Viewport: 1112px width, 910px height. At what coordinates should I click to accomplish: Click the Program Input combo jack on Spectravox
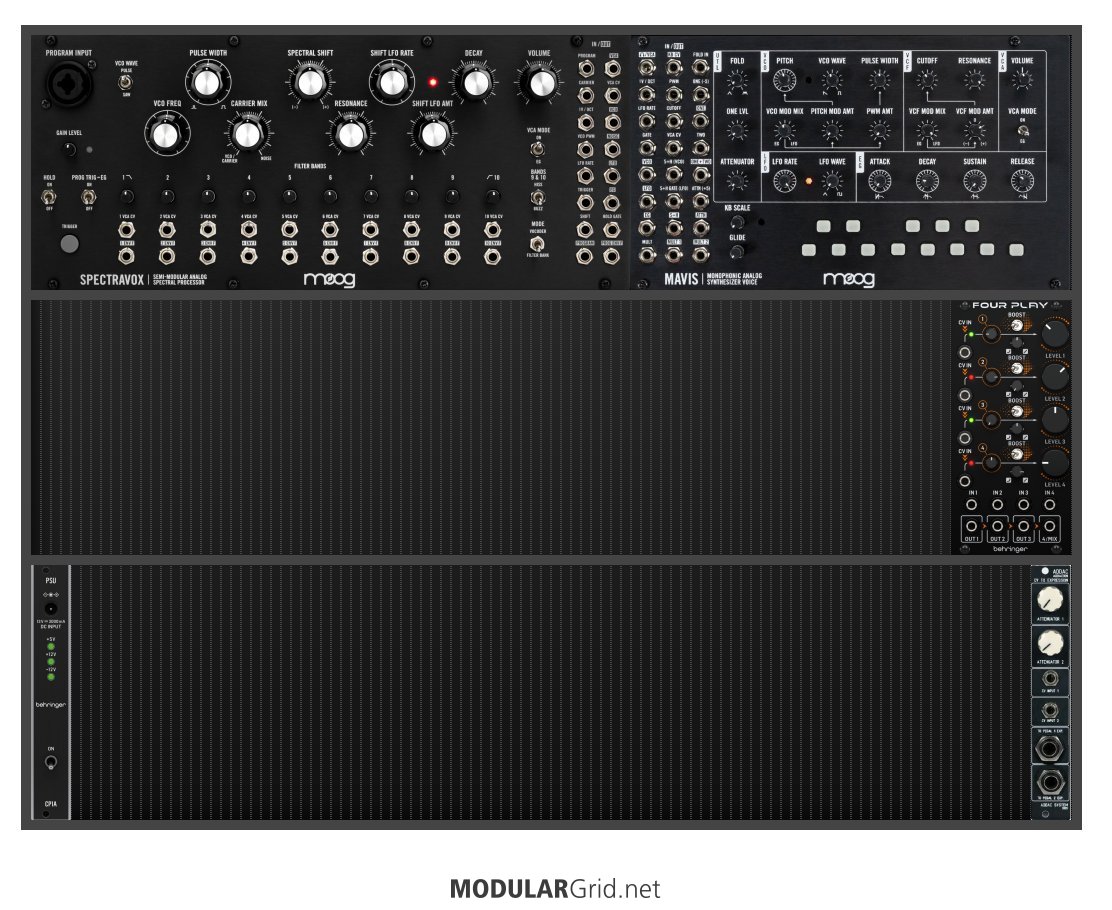click(69, 83)
